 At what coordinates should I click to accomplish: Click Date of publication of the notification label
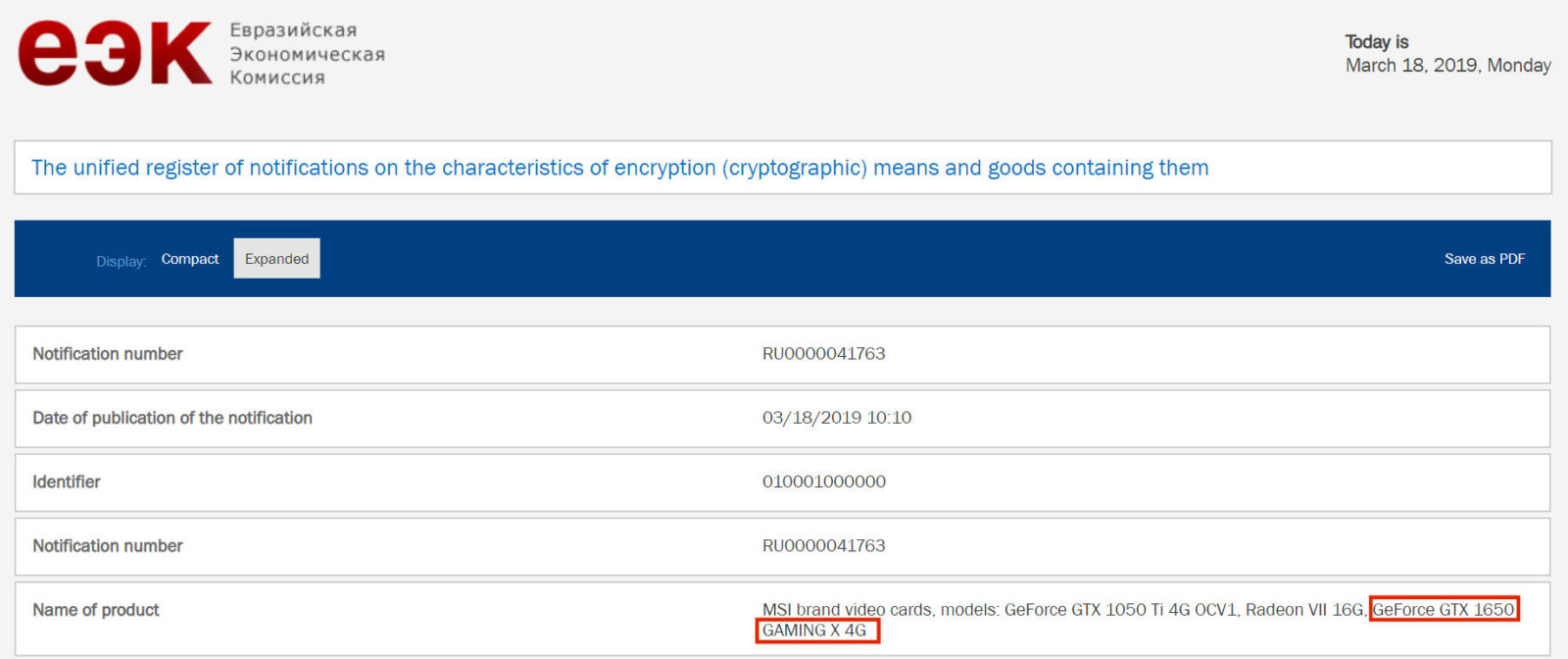click(172, 418)
